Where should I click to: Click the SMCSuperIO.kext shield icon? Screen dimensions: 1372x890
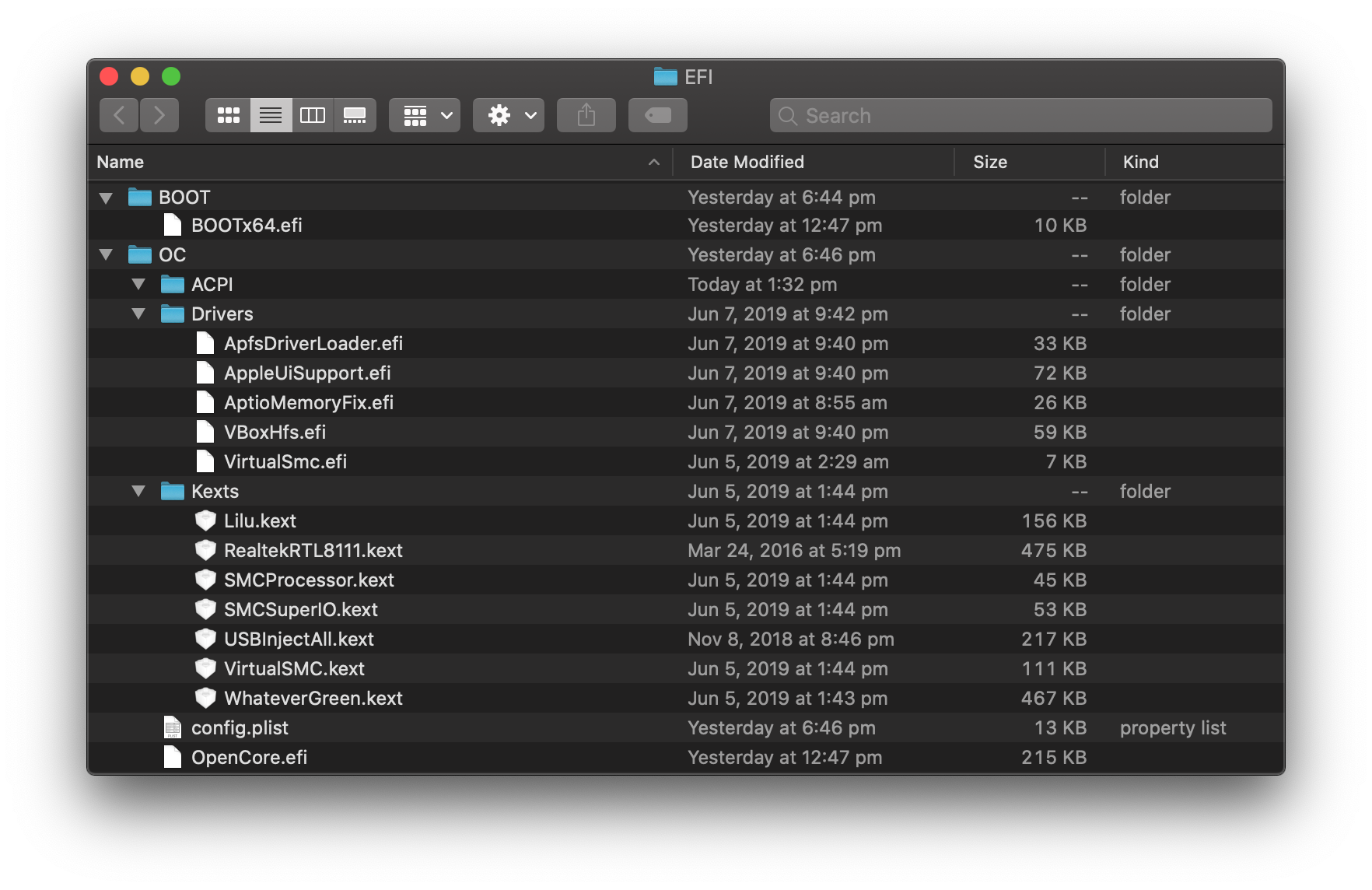coord(205,609)
